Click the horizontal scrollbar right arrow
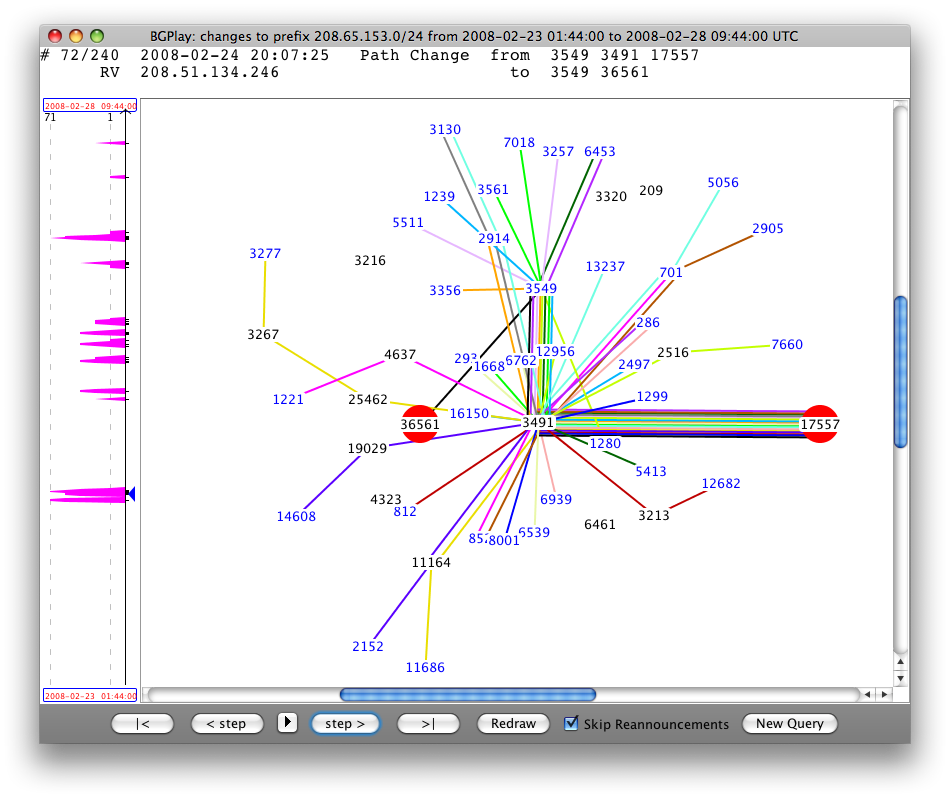This screenshot has height=798, width=950. point(883,694)
